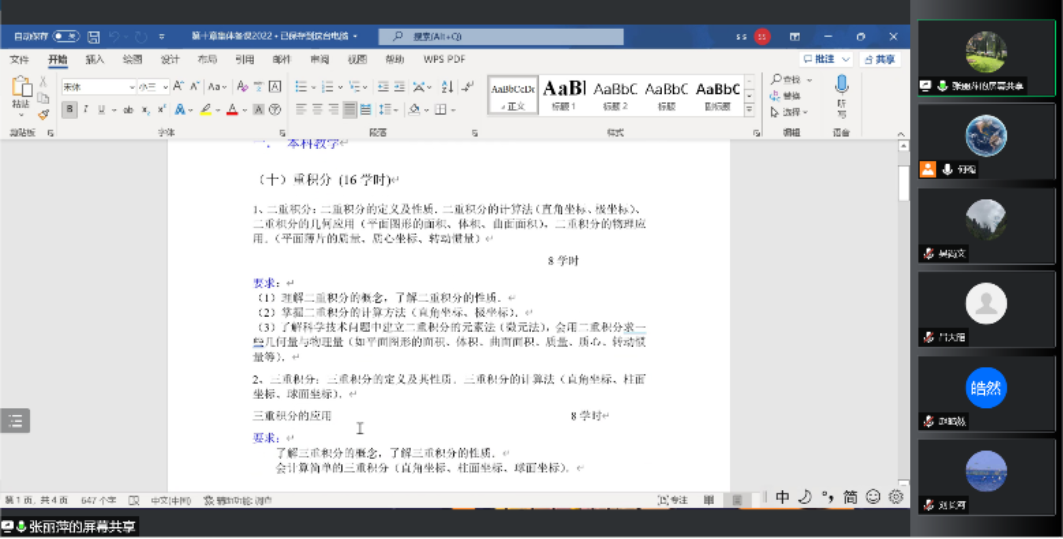This screenshot has width=1063, height=539.
Task: Click the red font color swatch
Action: pos(231,109)
